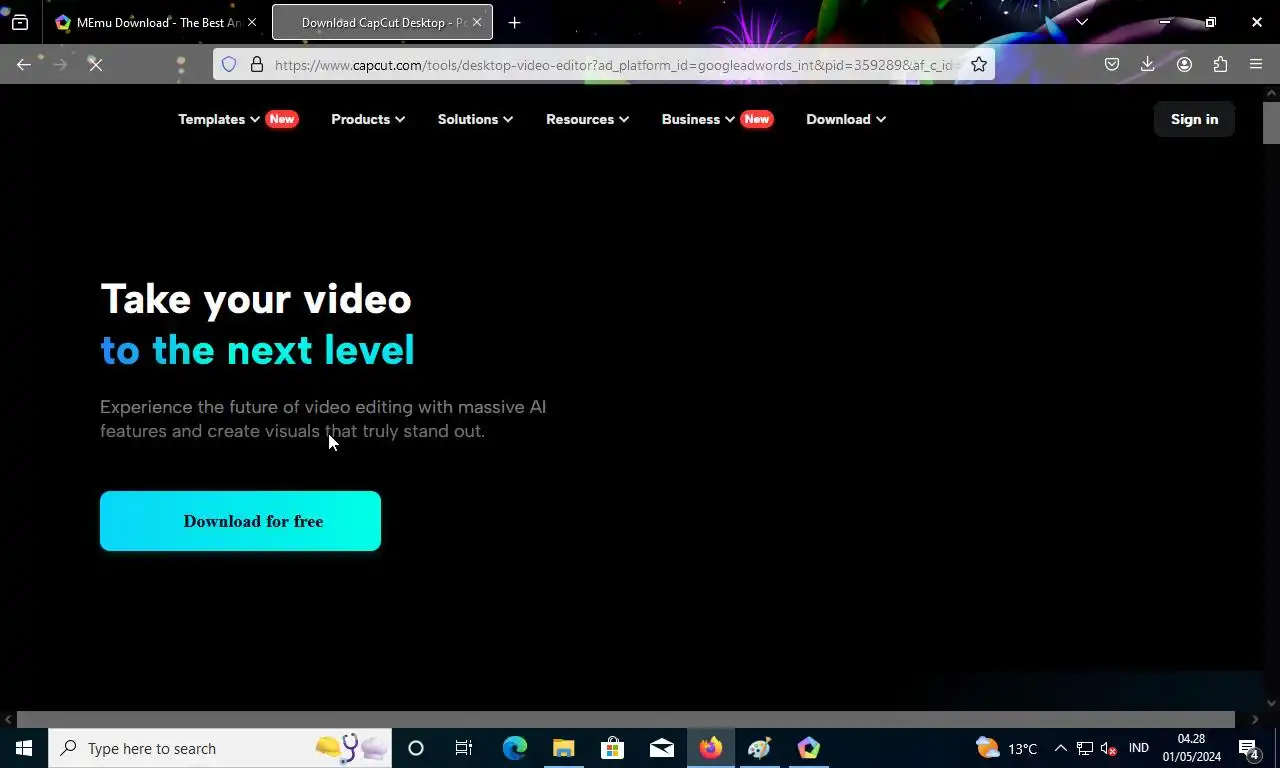The image size is (1280, 768).
Task: Click the muted volume tray icon
Action: [1108, 748]
